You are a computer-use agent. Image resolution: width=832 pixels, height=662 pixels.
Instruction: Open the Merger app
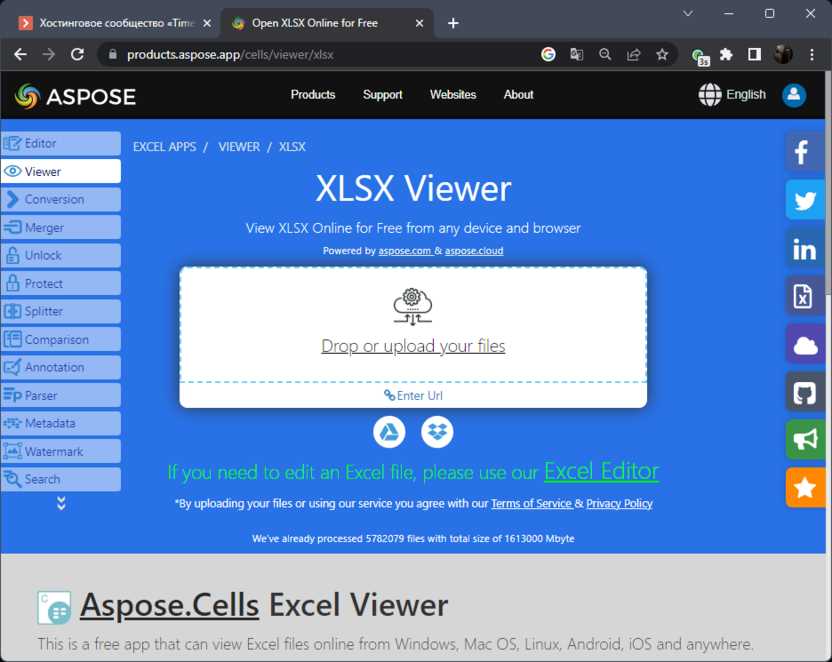point(60,228)
